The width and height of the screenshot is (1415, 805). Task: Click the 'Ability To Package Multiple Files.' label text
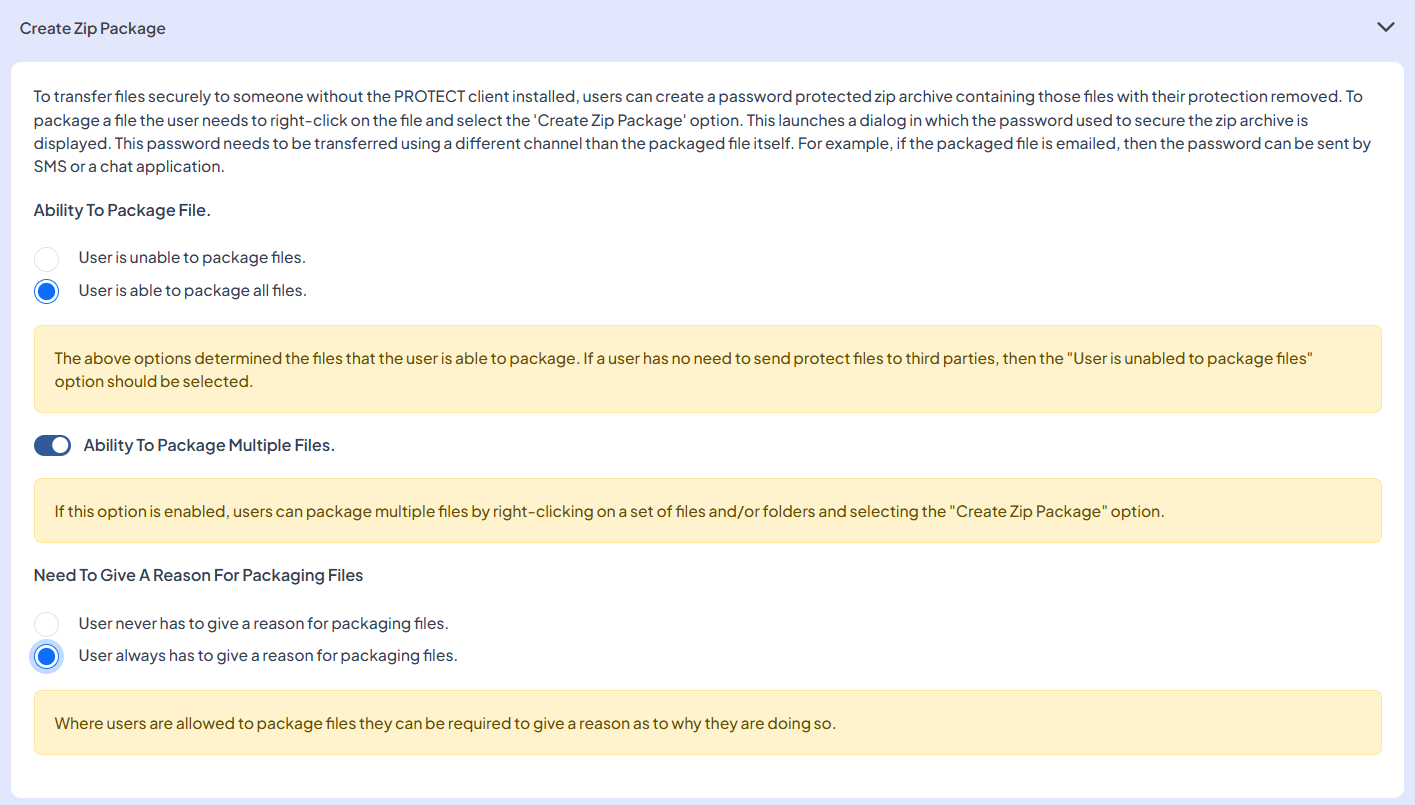(209, 446)
